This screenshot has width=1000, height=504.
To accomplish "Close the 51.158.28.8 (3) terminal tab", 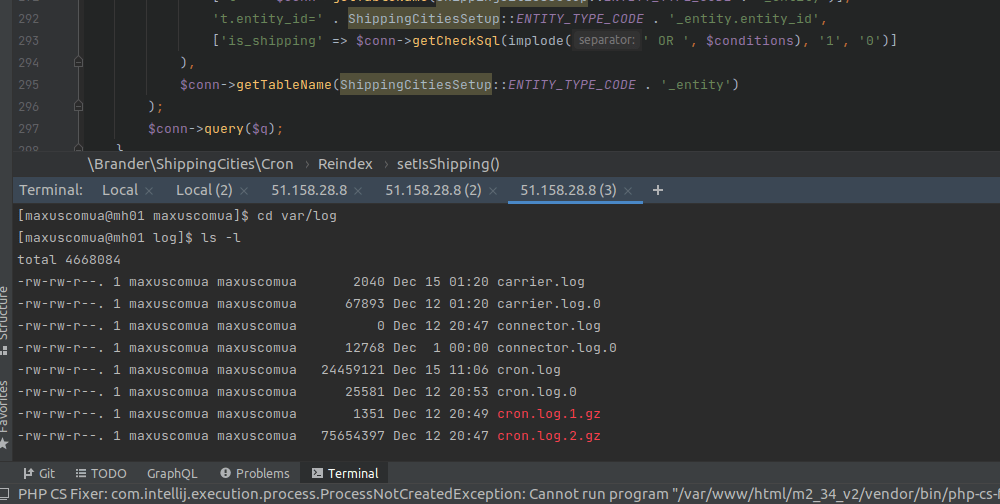I will (x=628, y=191).
